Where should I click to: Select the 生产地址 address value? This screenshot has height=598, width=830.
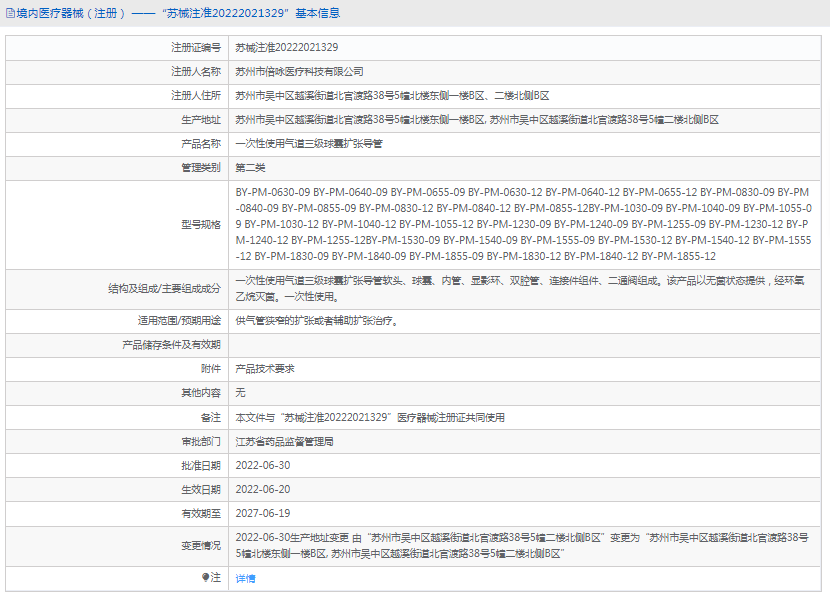[x=477, y=120]
